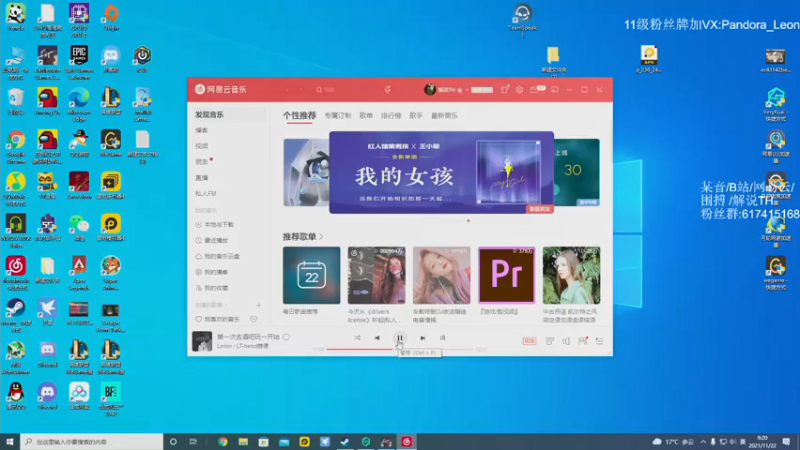This screenshot has width=800, height=450.
Task: Open the lyrics display icon in player bar
Action: pos(442,338)
